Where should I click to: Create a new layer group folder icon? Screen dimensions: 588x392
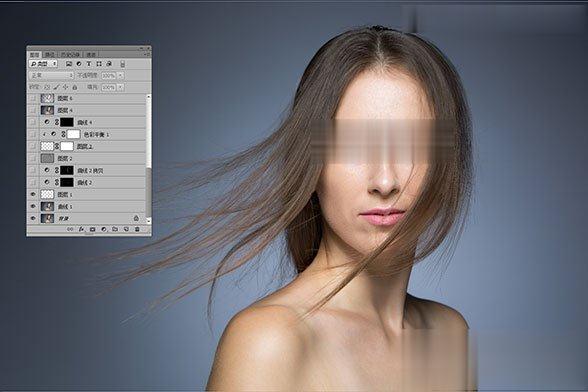(115, 229)
